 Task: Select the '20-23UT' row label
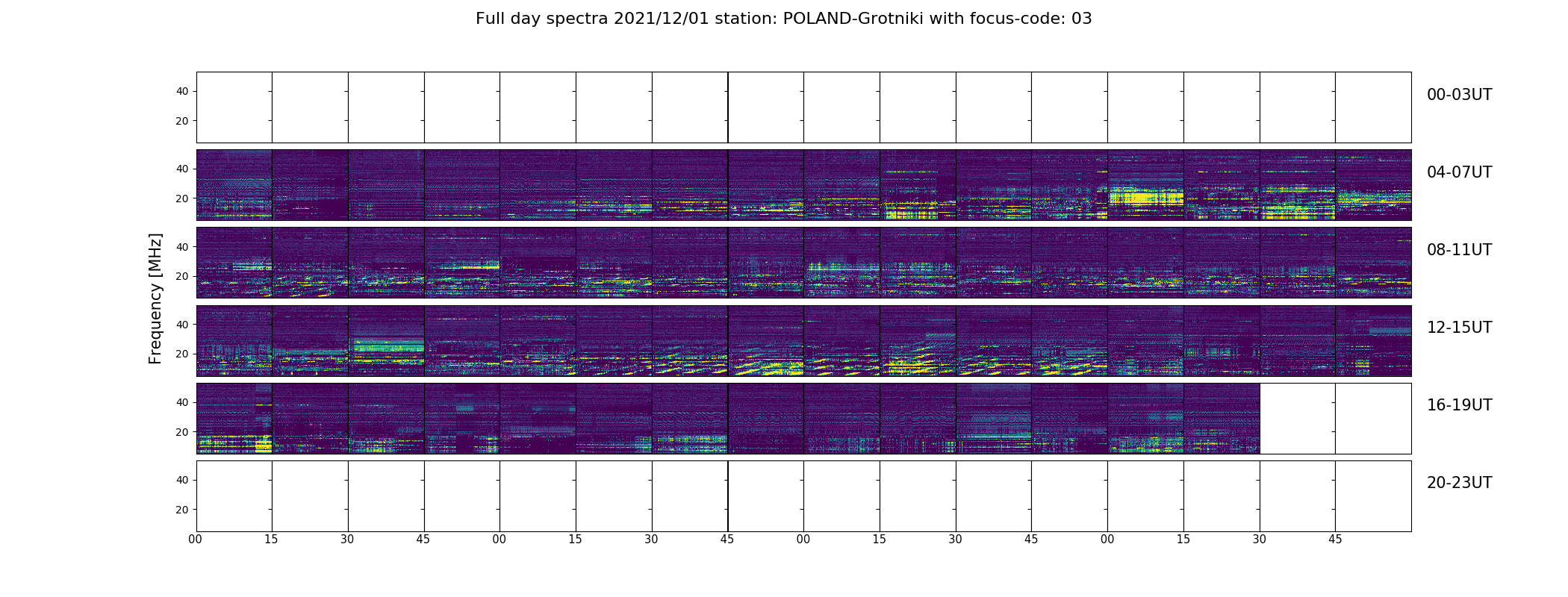point(1459,483)
